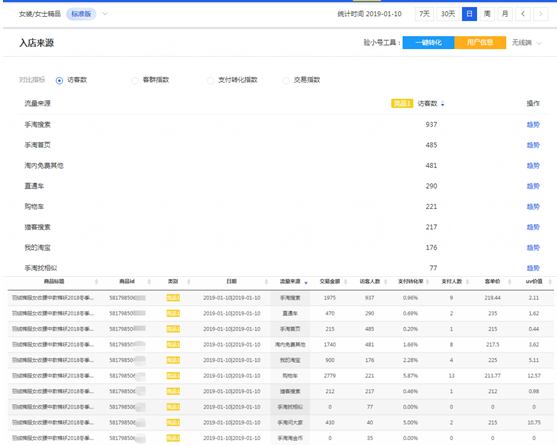557x446 pixels.
Task: Select the 访客数 radio button
Action: pyautogui.click(x=59, y=81)
